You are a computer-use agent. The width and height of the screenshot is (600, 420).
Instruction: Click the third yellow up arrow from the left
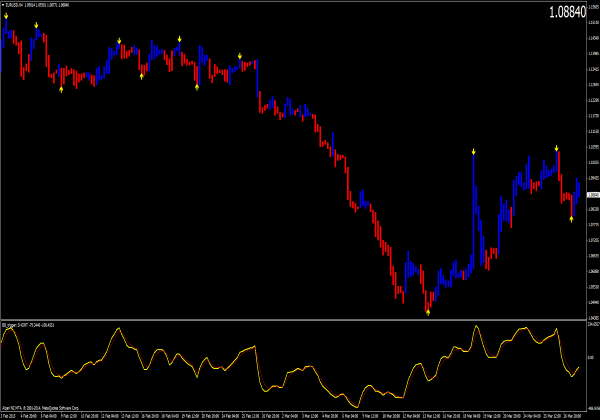(x=197, y=88)
